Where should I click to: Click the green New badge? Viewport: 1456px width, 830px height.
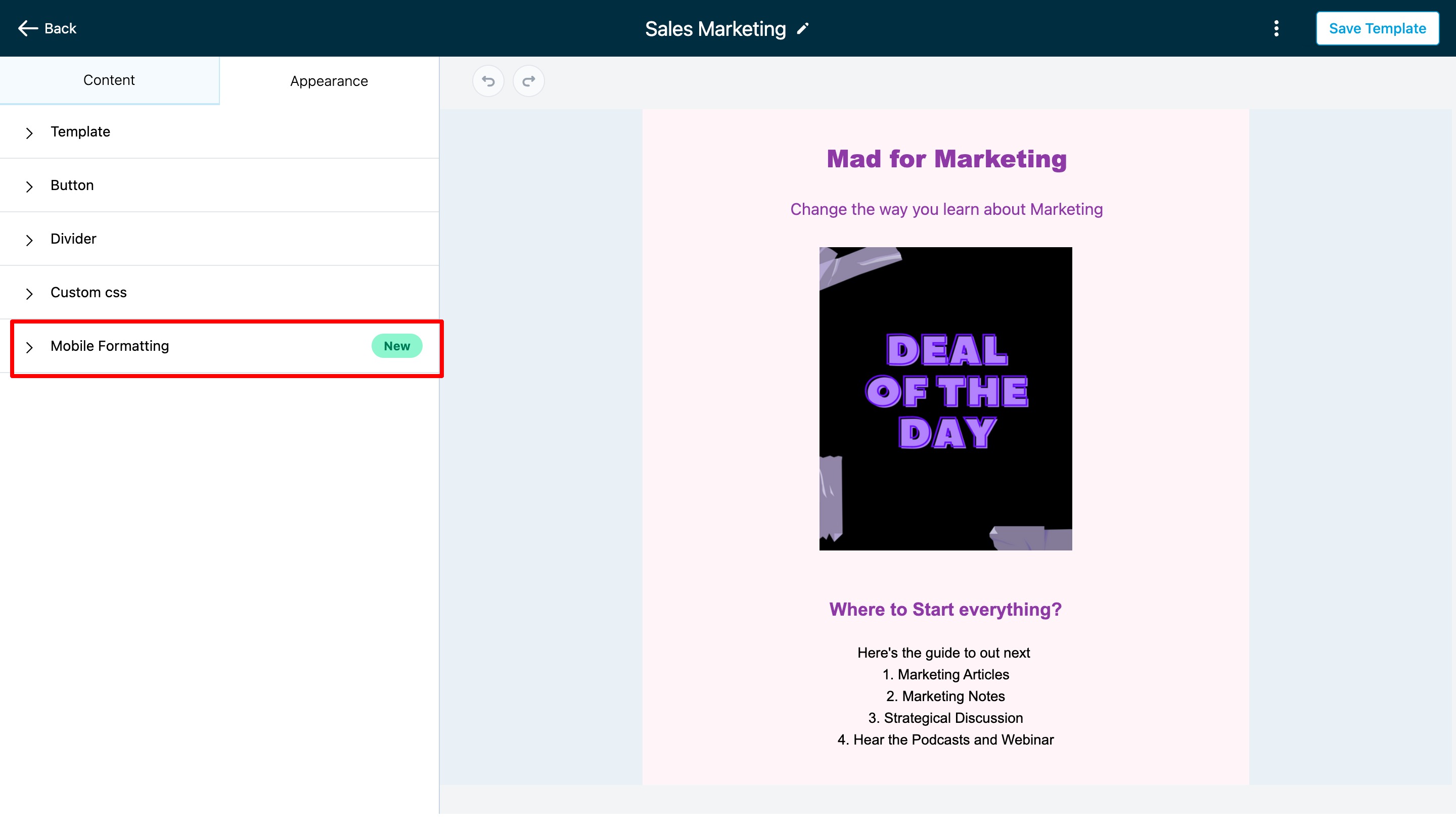tap(397, 346)
